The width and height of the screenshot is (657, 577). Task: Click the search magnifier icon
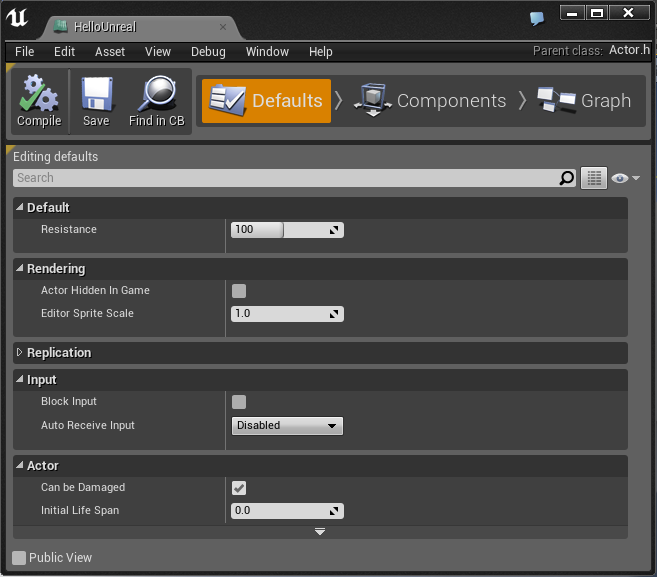click(567, 178)
